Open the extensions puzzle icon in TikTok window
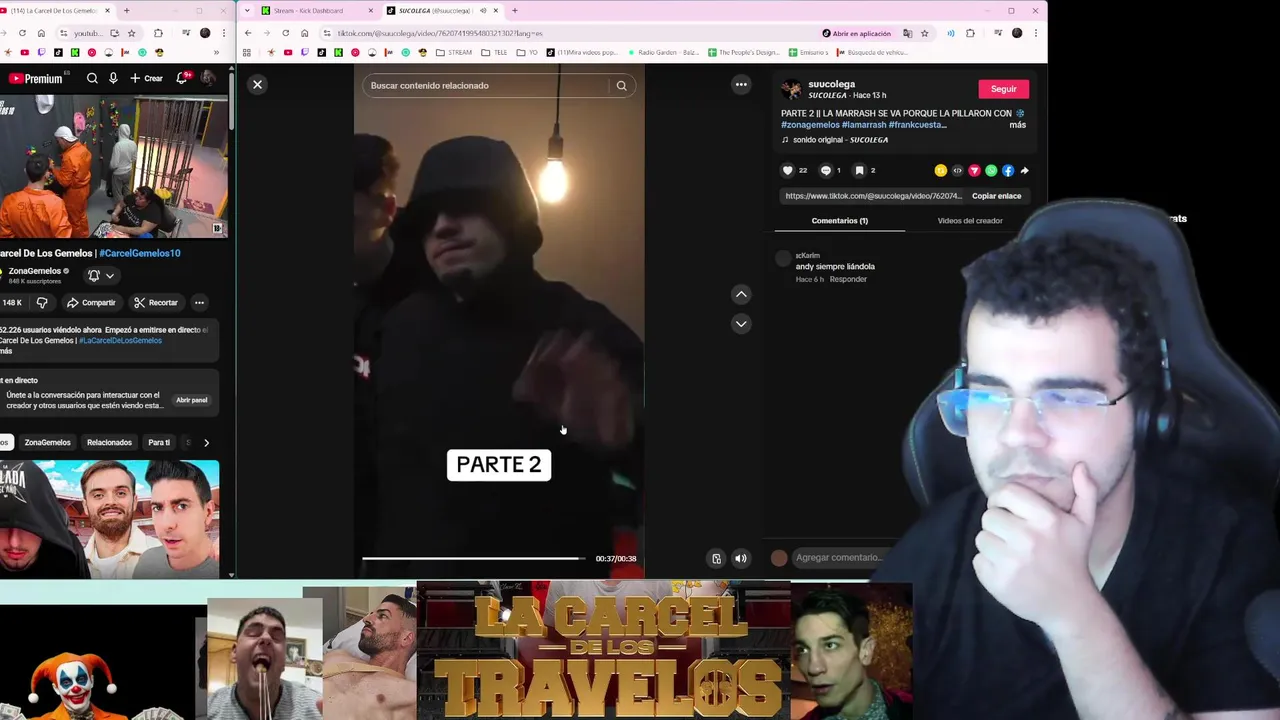 pos(970,33)
